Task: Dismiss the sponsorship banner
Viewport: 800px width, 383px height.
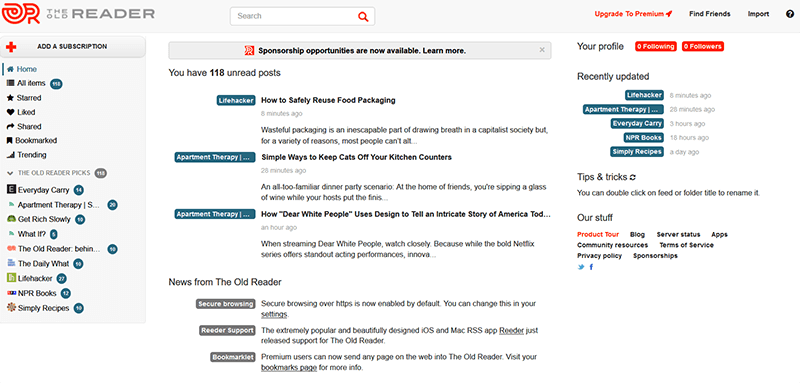Action: (542, 50)
